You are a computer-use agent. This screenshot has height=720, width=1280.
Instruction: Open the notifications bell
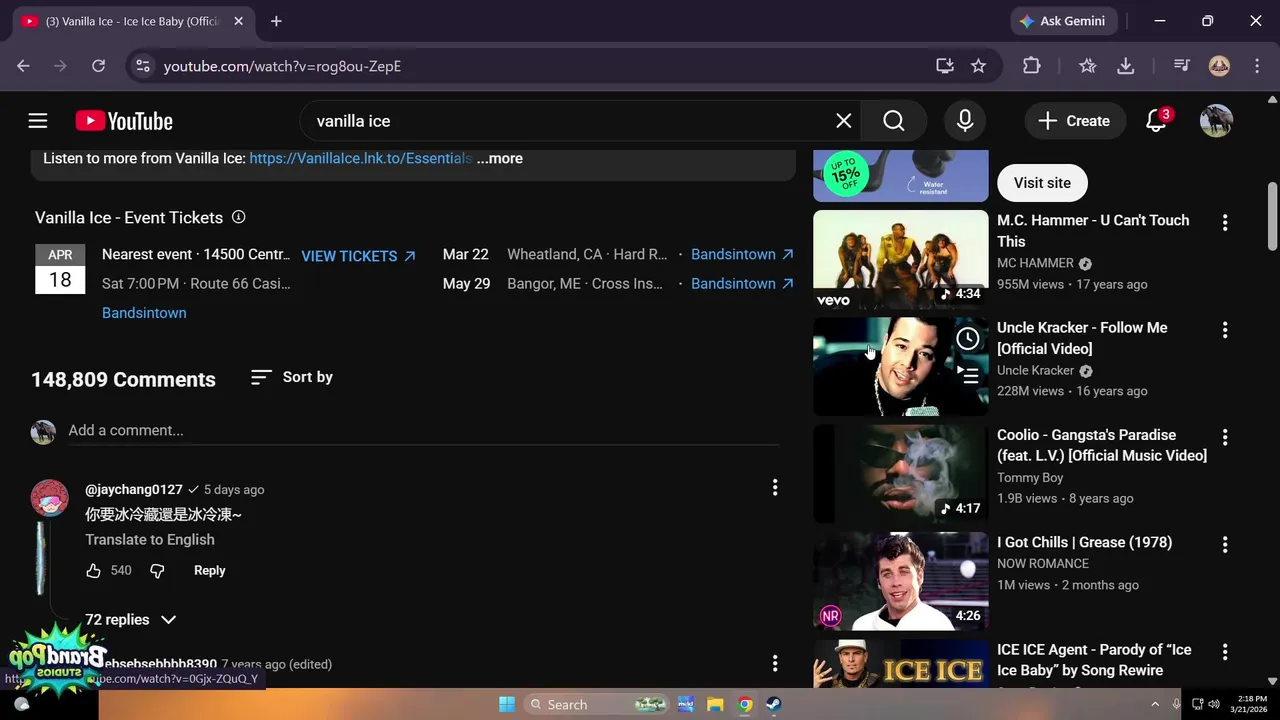coord(1156,121)
